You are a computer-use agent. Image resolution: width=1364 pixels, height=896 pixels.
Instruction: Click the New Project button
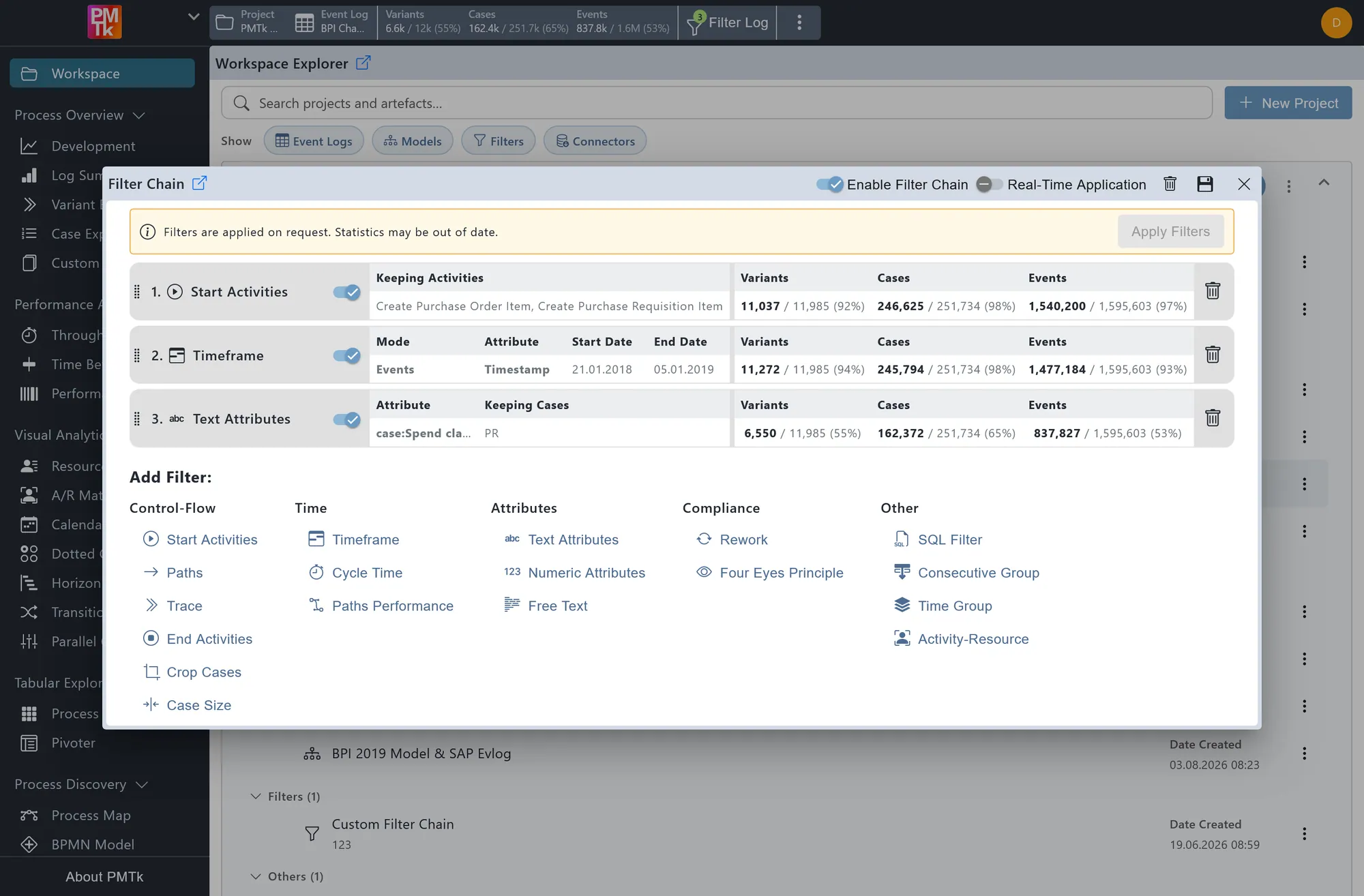tap(1288, 103)
